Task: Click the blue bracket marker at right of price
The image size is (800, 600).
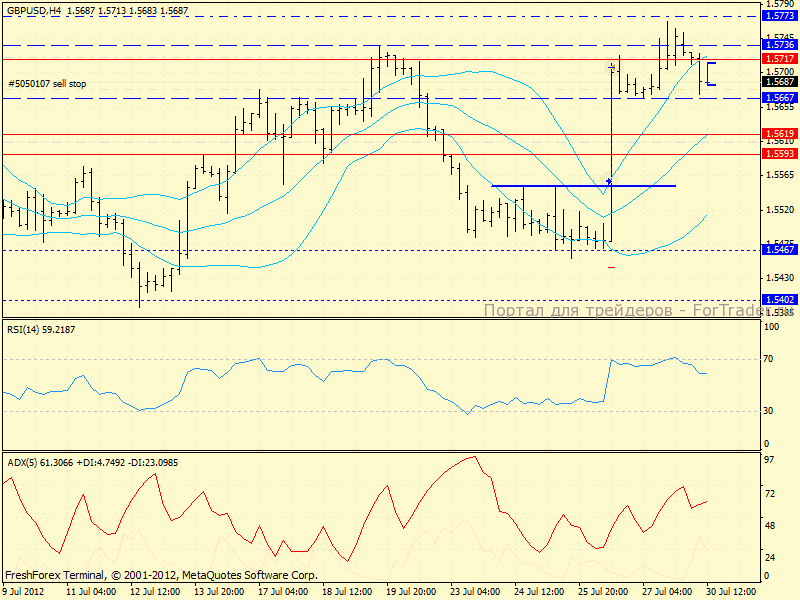Action: pyautogui.click(x=710, y=74)
